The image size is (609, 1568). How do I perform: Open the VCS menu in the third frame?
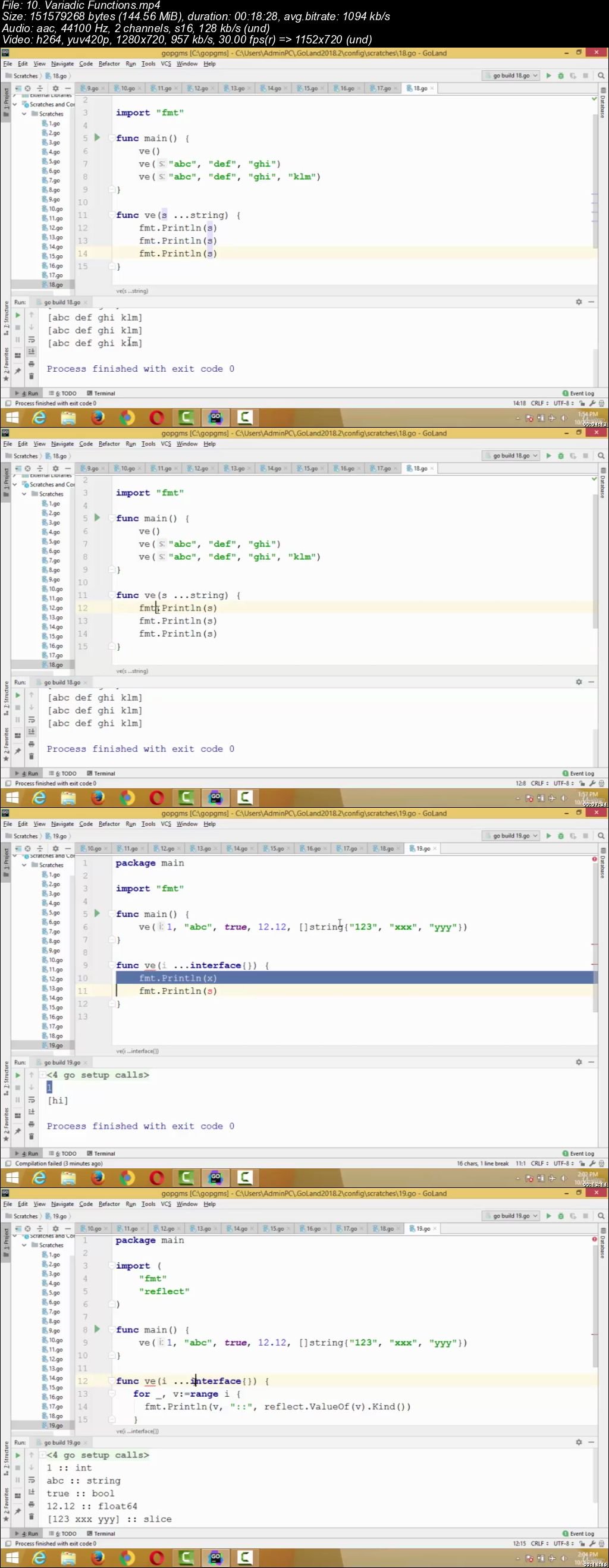[165, 824]
